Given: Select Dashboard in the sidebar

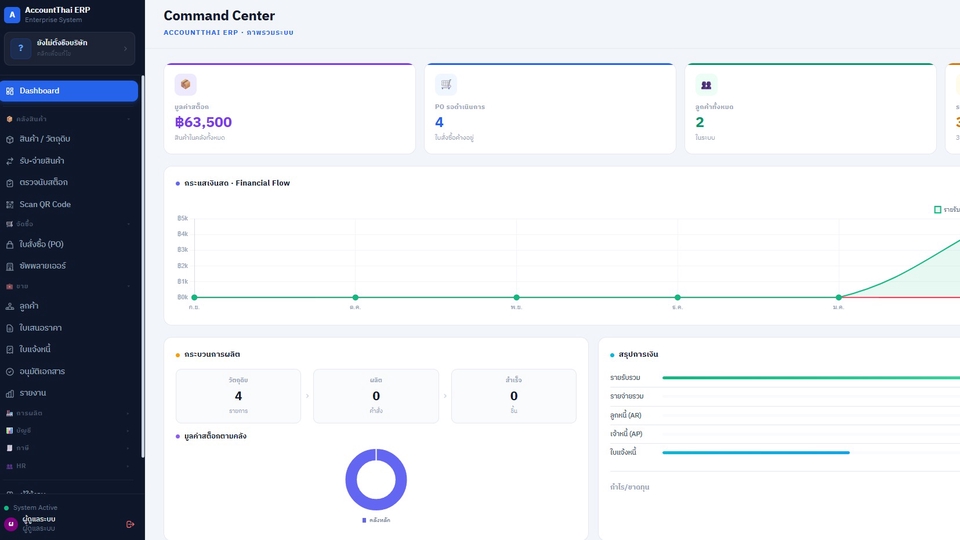Looking at the screenshot, I should (x=69, y=91).
